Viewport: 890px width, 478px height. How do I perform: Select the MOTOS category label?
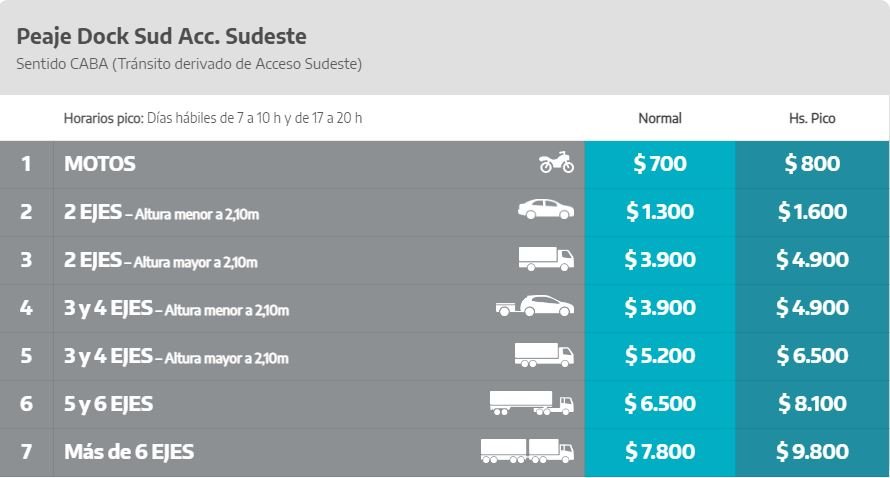pos(100,163)
